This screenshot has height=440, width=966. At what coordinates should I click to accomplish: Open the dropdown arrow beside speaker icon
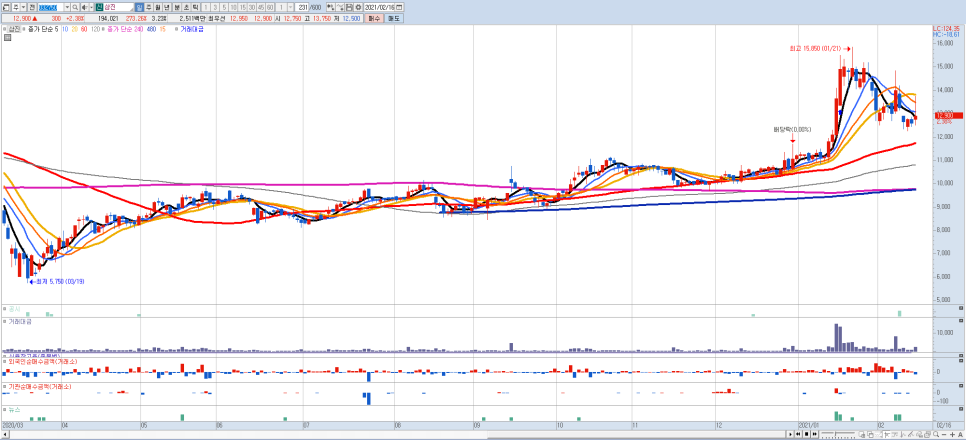(x=91, y=7)
